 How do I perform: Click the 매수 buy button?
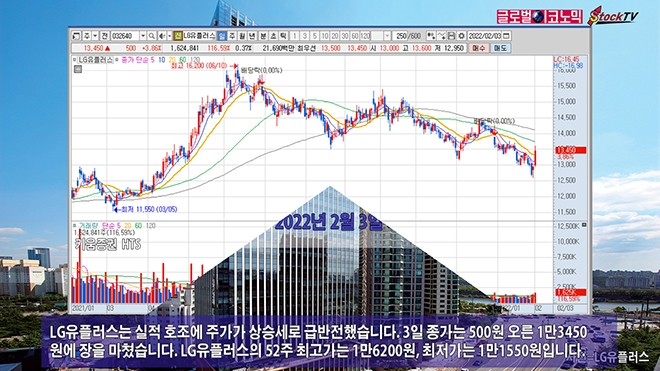(x=479, y=48)
